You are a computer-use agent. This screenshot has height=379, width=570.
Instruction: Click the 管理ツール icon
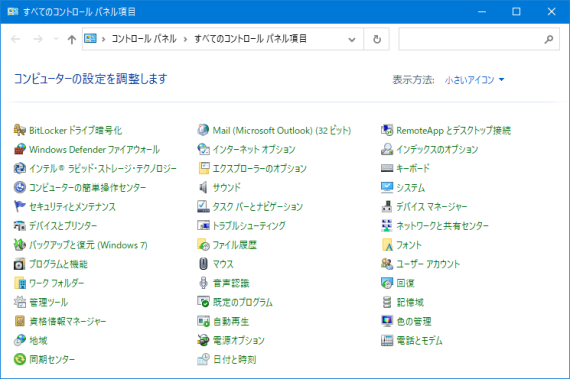(20, 302)
